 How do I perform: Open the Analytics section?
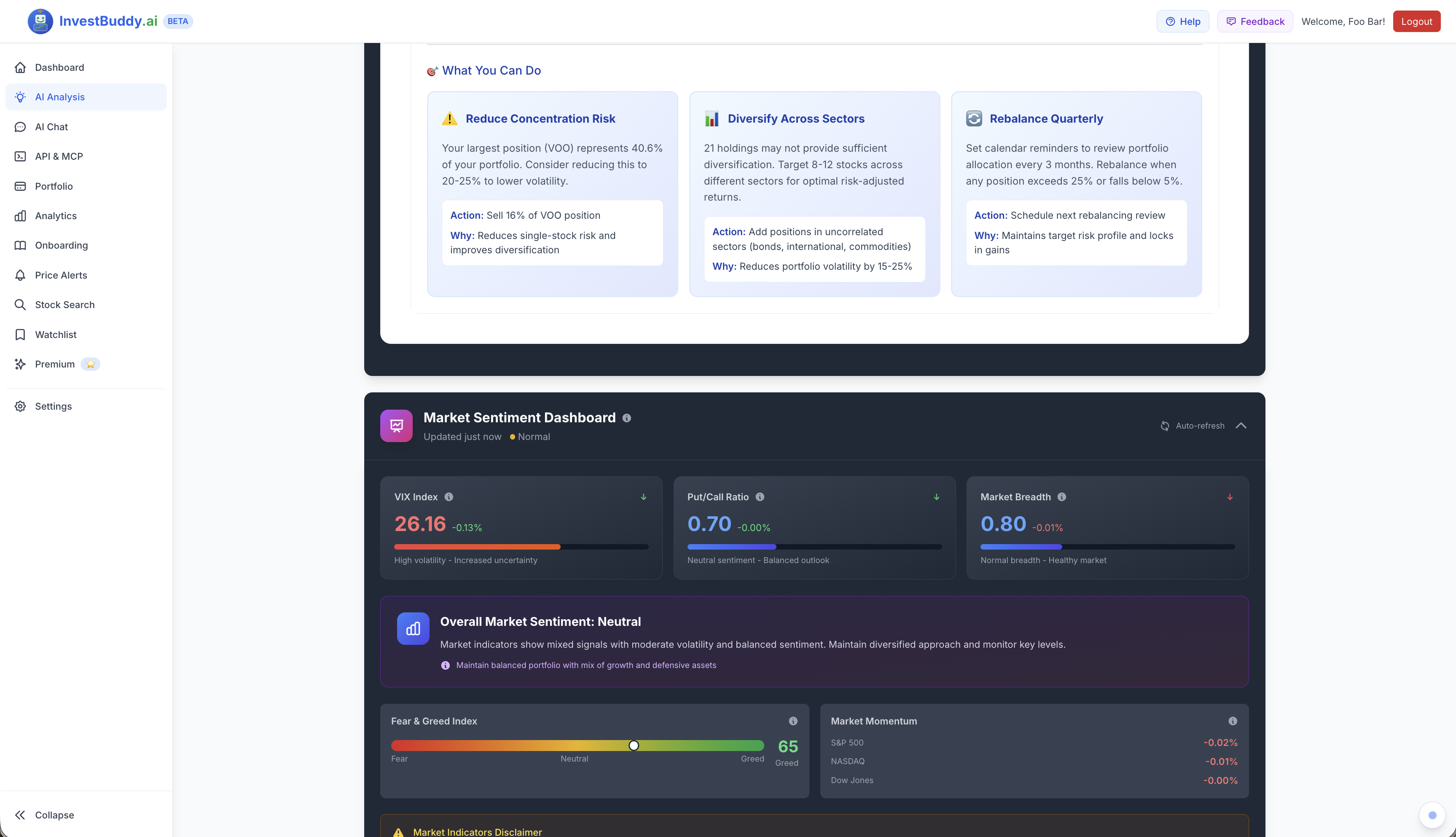tap(56, 216)
